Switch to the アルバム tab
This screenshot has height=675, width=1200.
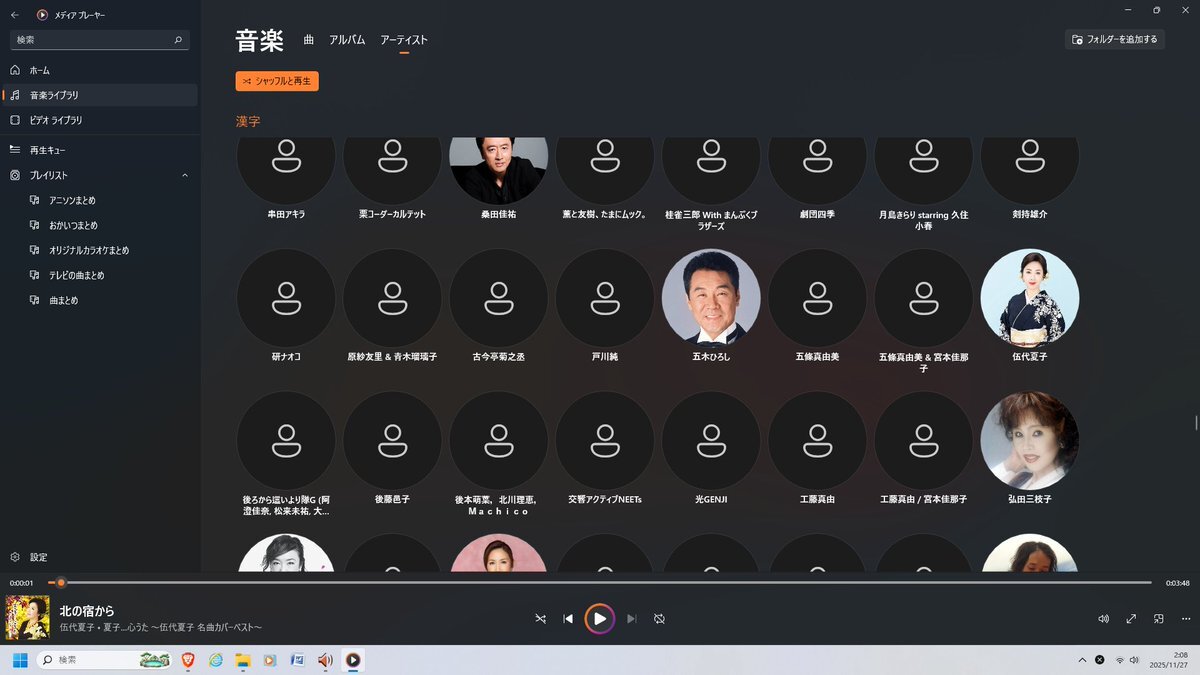point(347,40)
